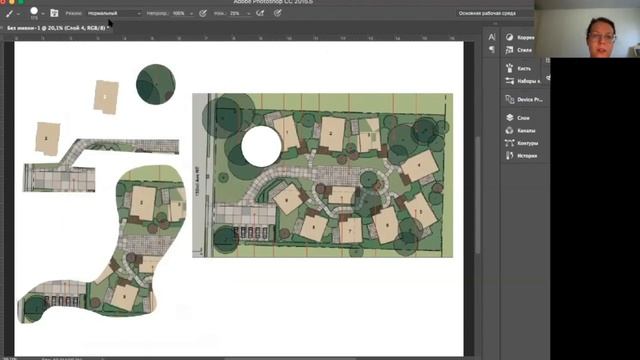Expand the opacity slider arrow
The height and width of the screenshot is (360, 640).
(x=191, y=14)
